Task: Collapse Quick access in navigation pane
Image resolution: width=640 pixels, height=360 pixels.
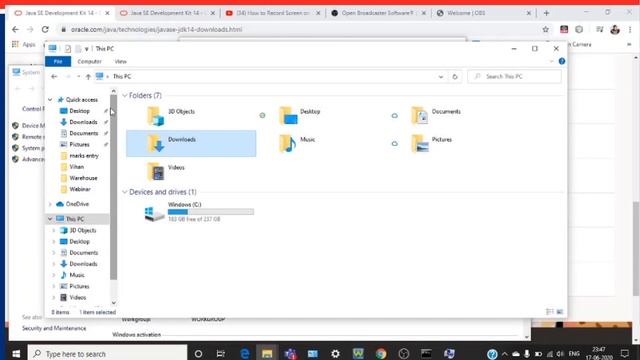Action: pyautogui.click(x=50, y=100)
